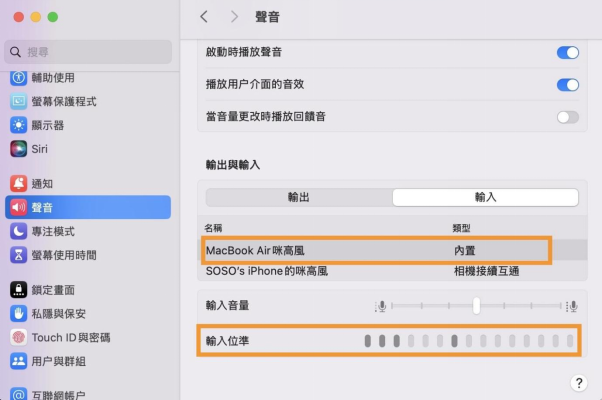Click the 類型 column header
Viewport: 602px width, 400px height.
point(461,228)
